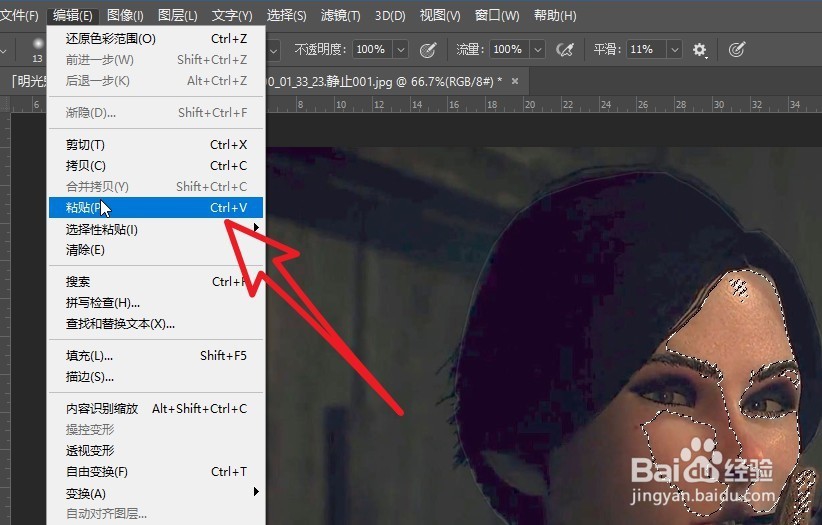
Task: Open the 选择(S) menu
Action: click(x=286, y=15)
